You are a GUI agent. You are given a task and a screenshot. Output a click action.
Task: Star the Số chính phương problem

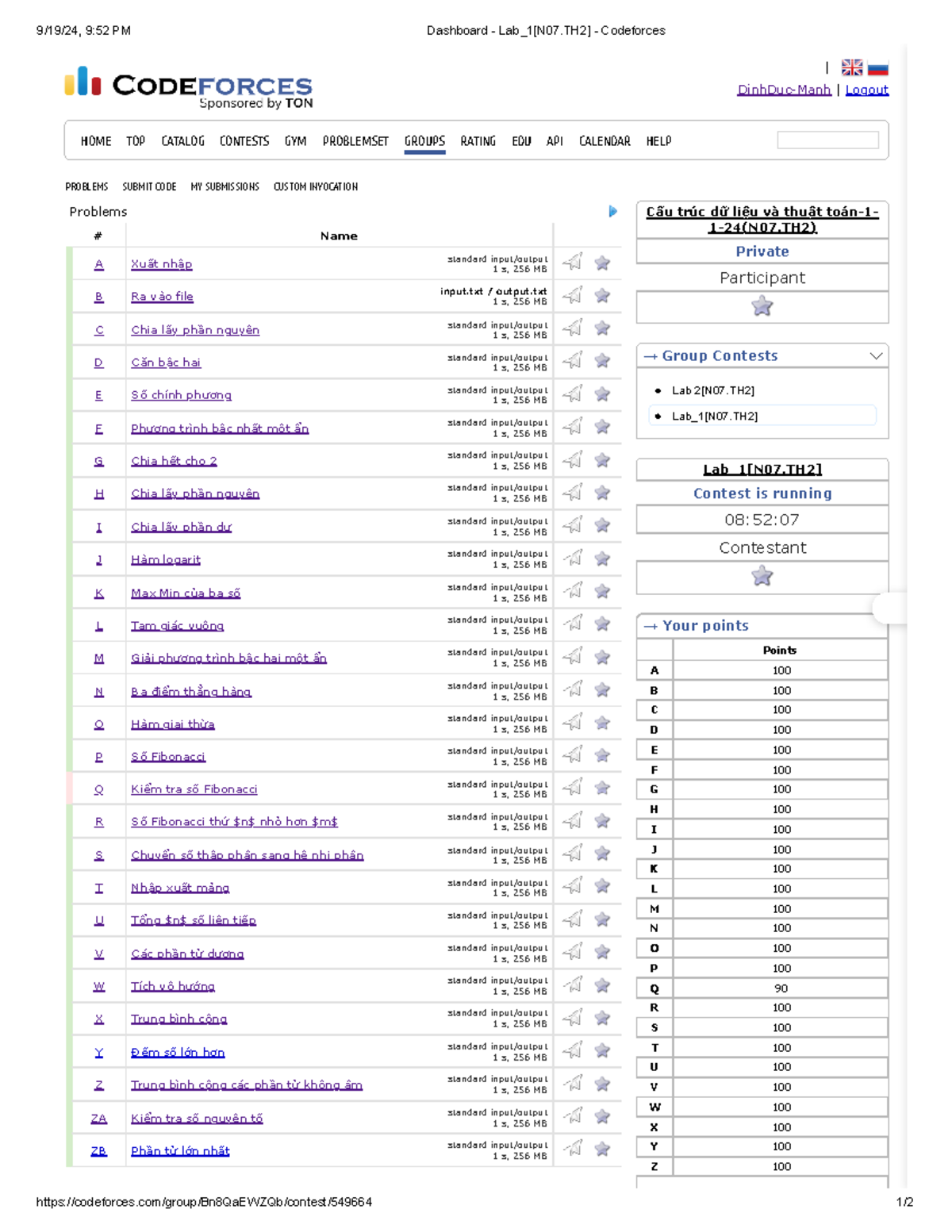pyautogui.click(x=602, y=394)
